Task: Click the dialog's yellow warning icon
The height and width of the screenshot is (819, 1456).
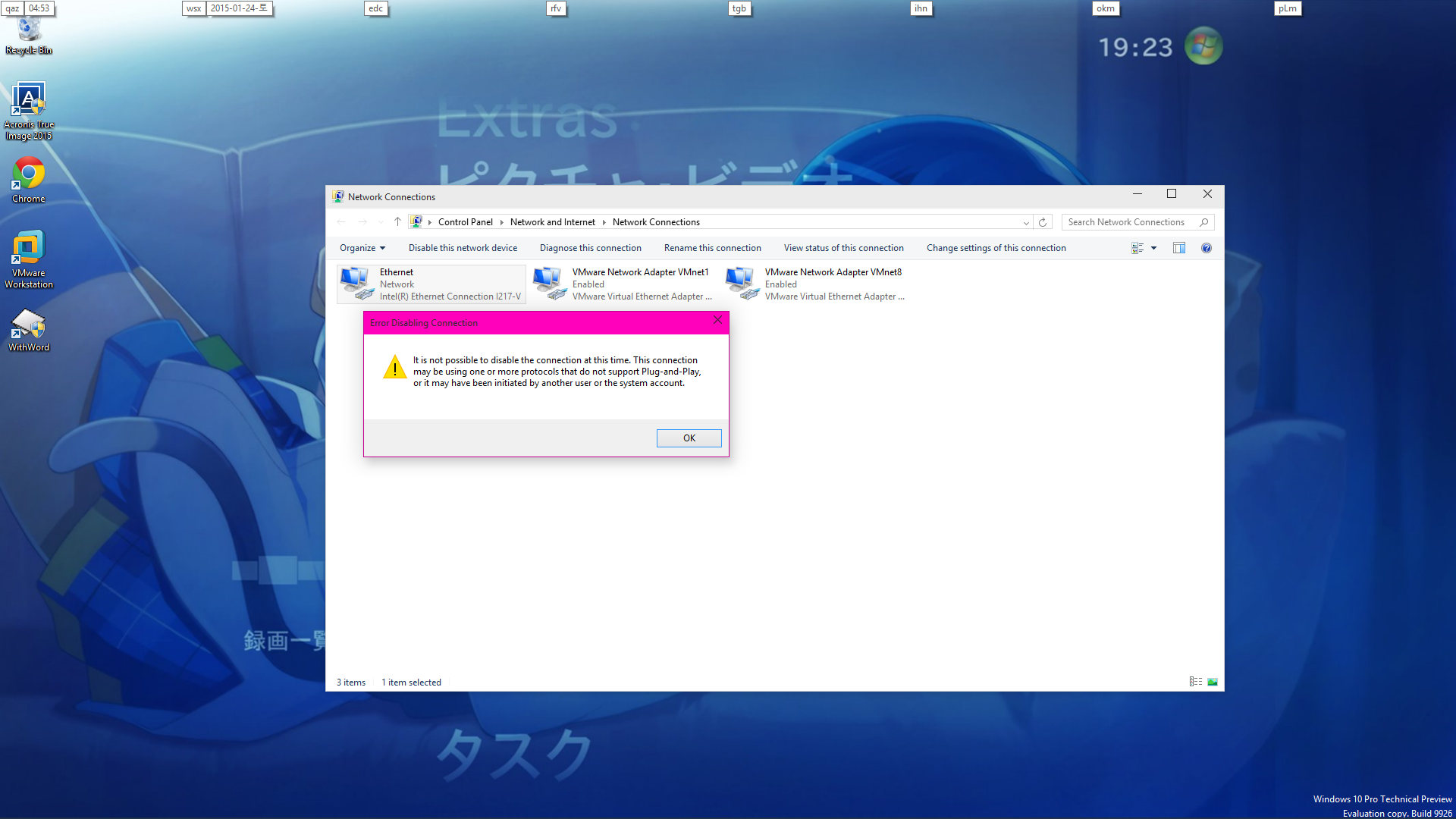Action: pos(394,367)
